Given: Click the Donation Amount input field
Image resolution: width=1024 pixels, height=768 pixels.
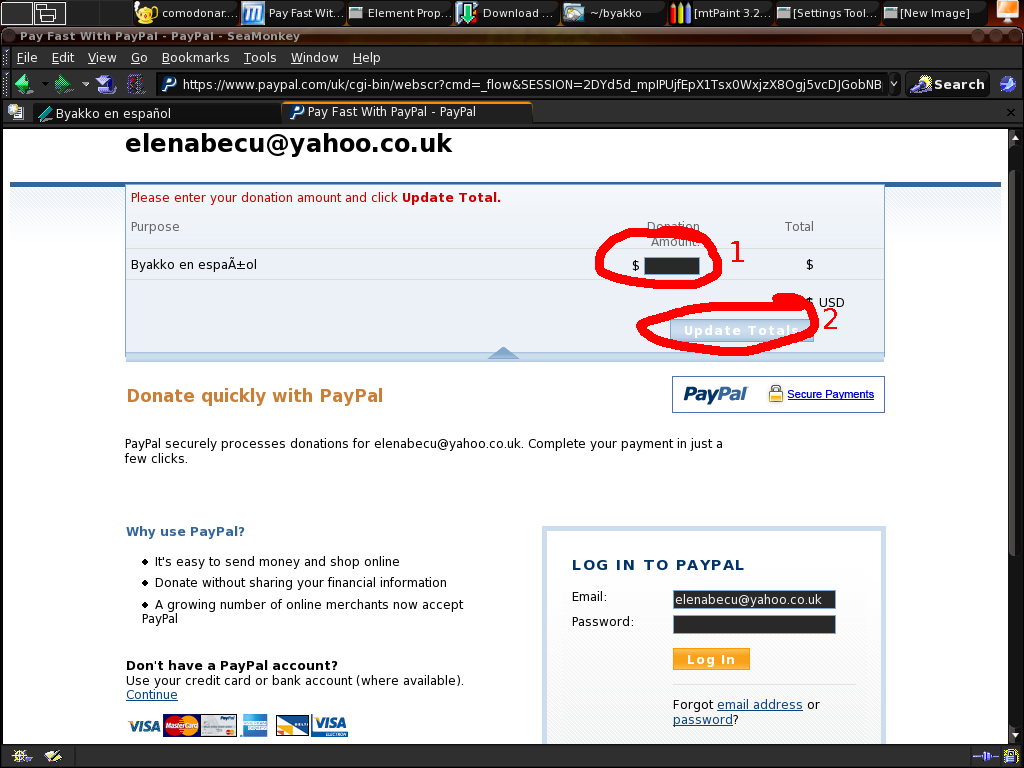Looking at the screenshot, I should click(x=672, y=265).
